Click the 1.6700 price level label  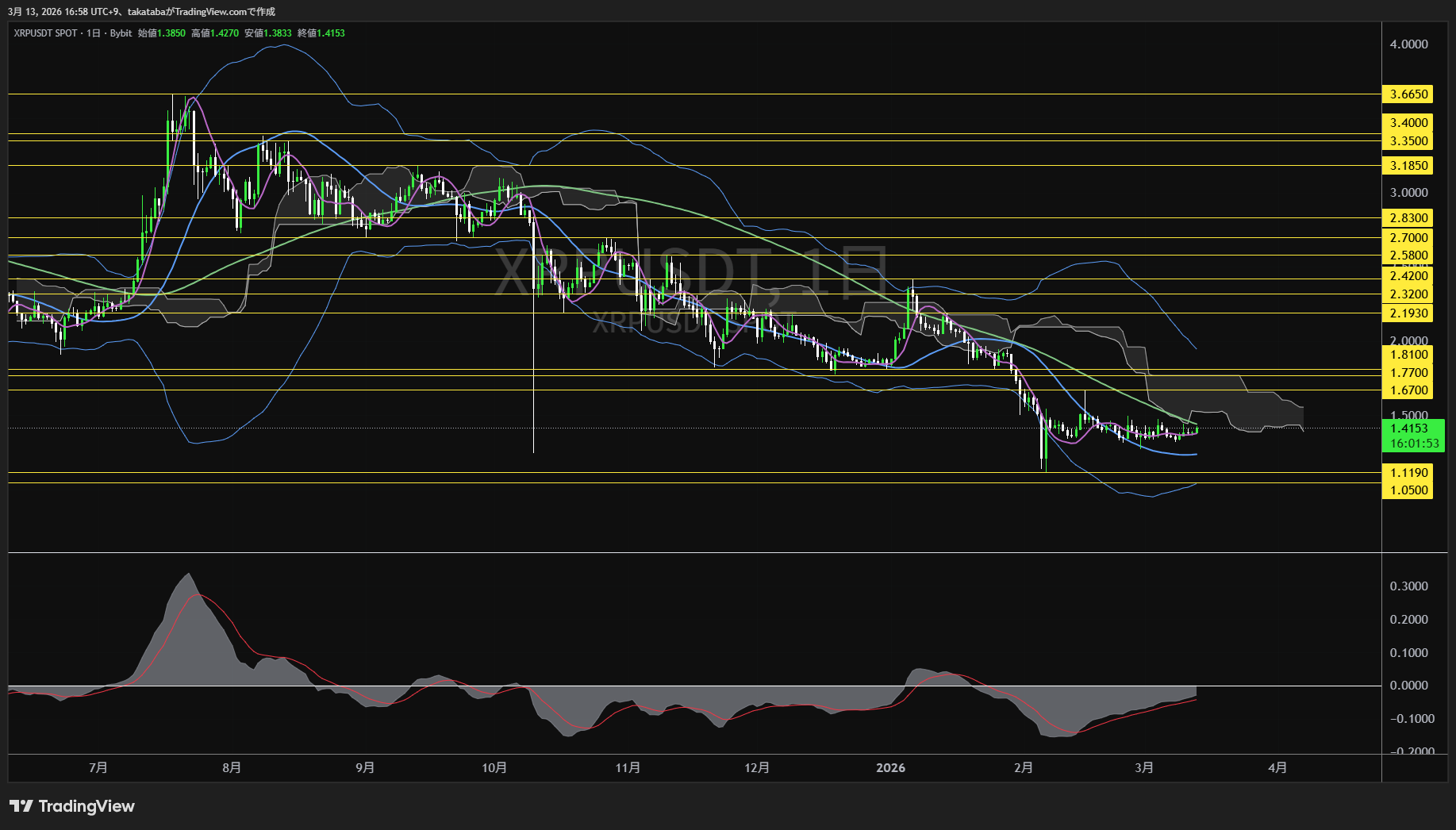pos(1408,390)
